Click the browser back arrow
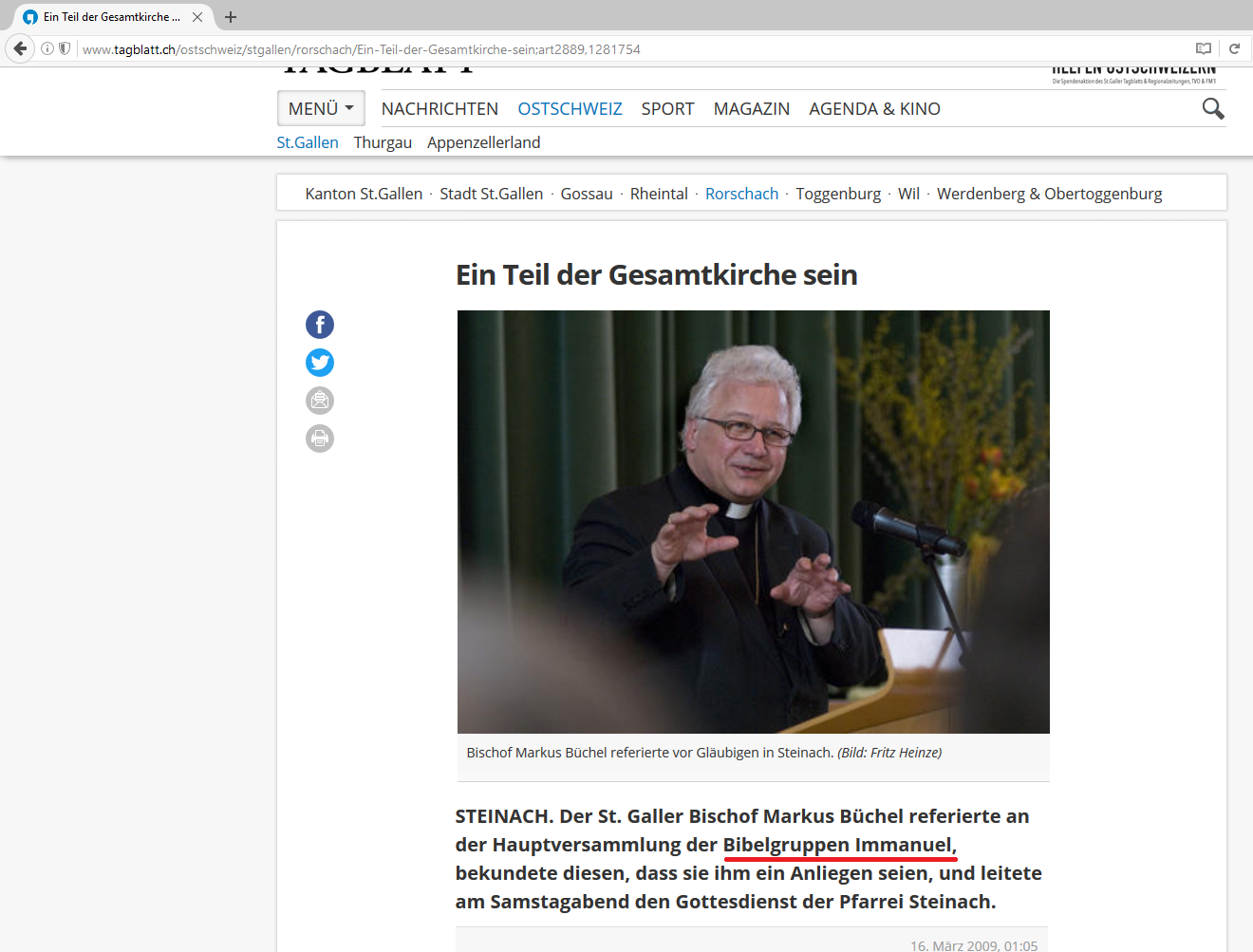This screenshot has width=1253, height=952. (x=20, y=48)
